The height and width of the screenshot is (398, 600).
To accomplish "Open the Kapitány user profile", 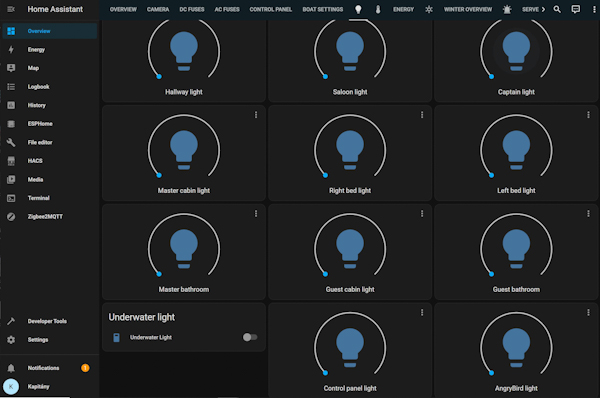I will point(50,387).
